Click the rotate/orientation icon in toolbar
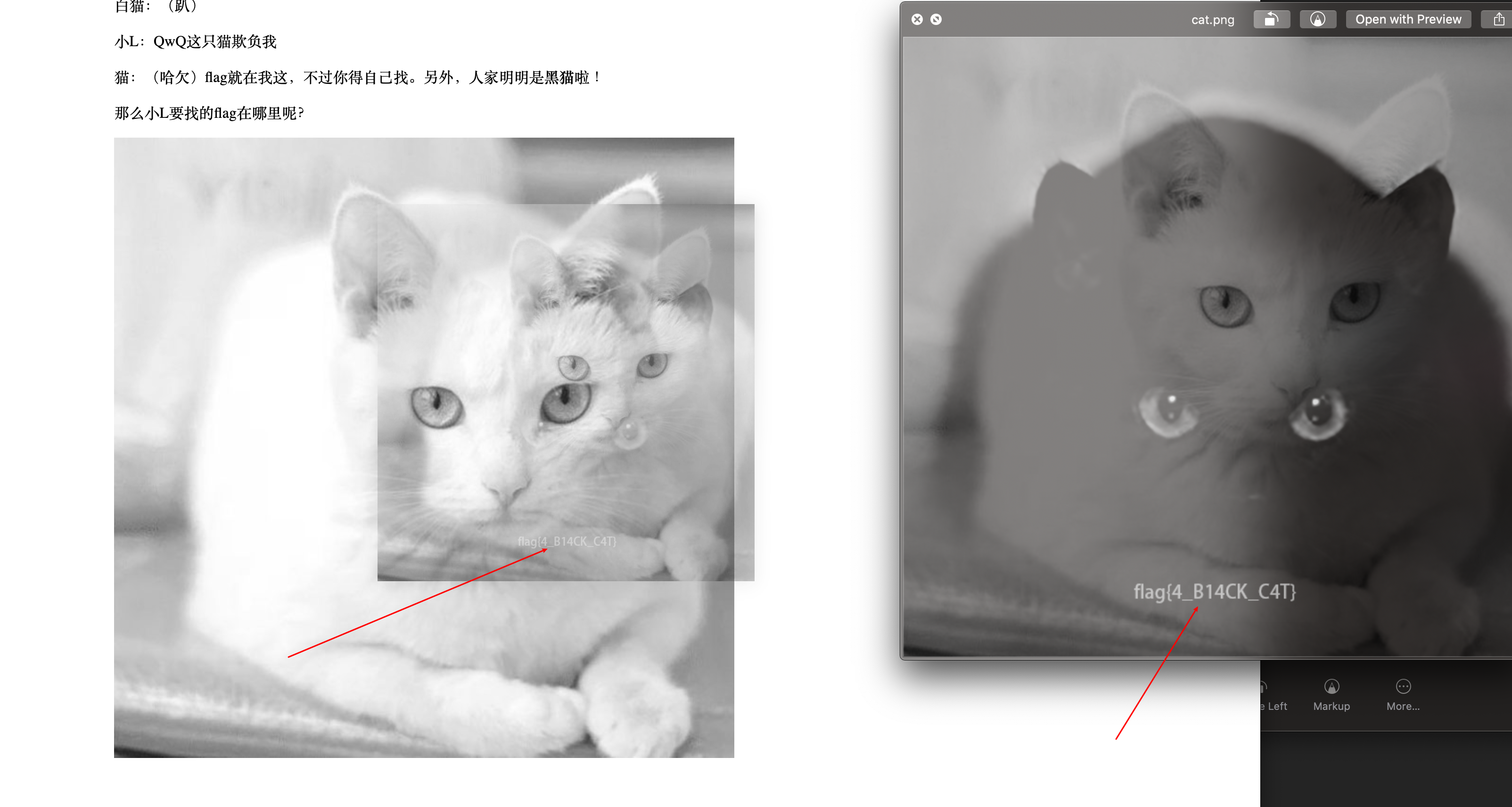The image size is (1512, 807). point(1270,18)
